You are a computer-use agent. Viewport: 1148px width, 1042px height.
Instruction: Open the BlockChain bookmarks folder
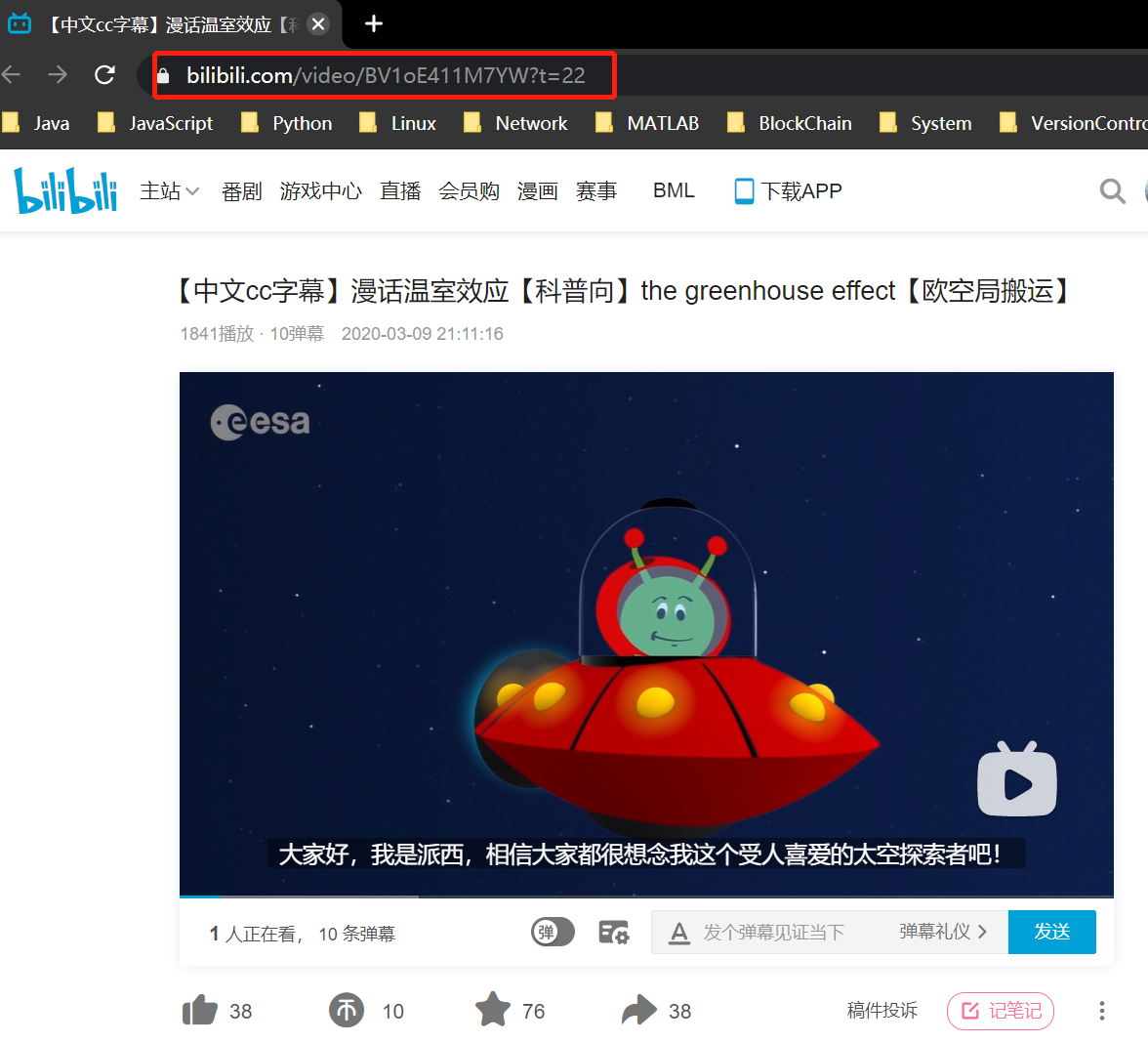tap(789, 123)
